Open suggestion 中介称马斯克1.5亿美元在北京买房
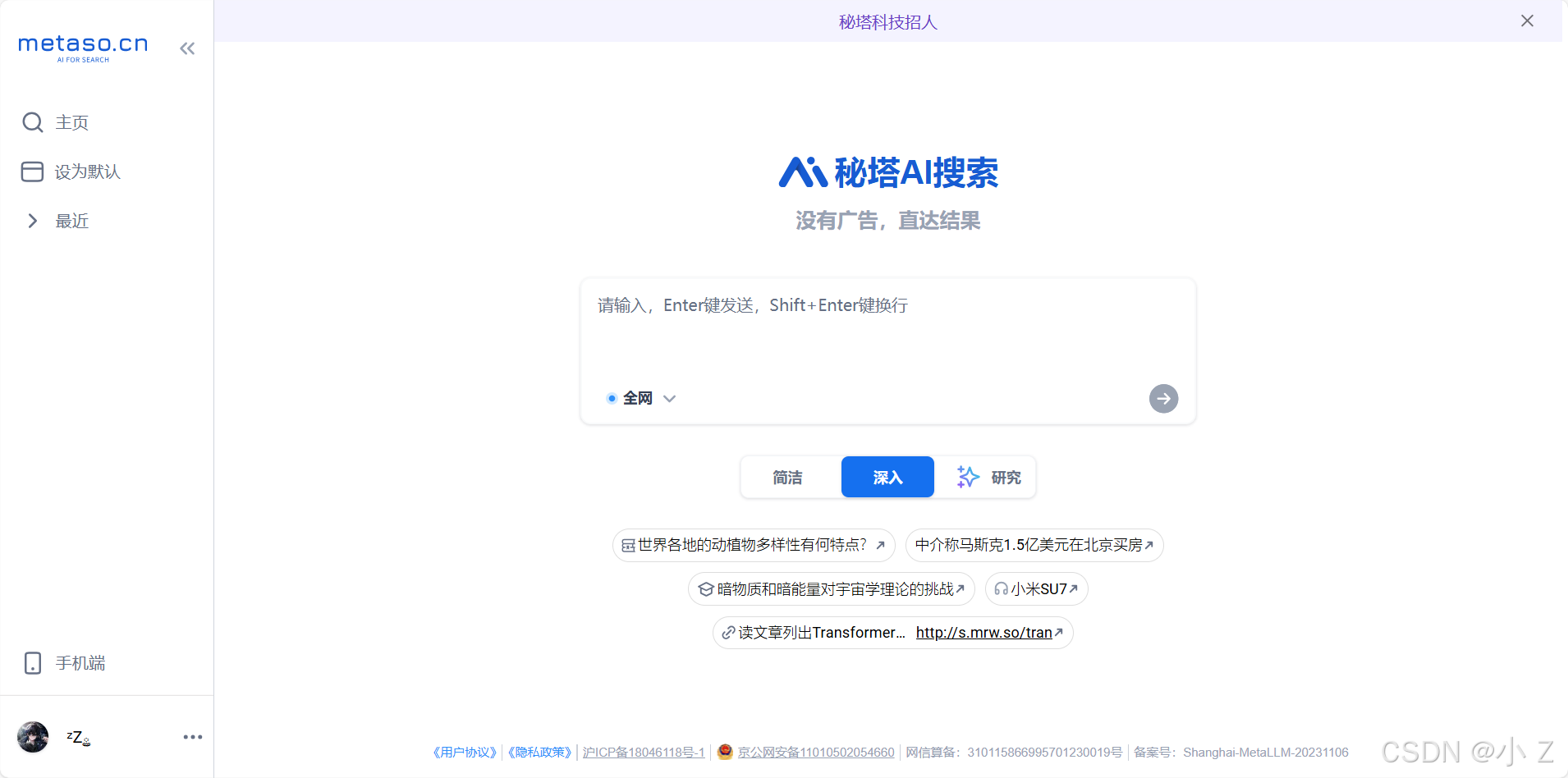The image size is (1568, 778). tap(1034, 545)
